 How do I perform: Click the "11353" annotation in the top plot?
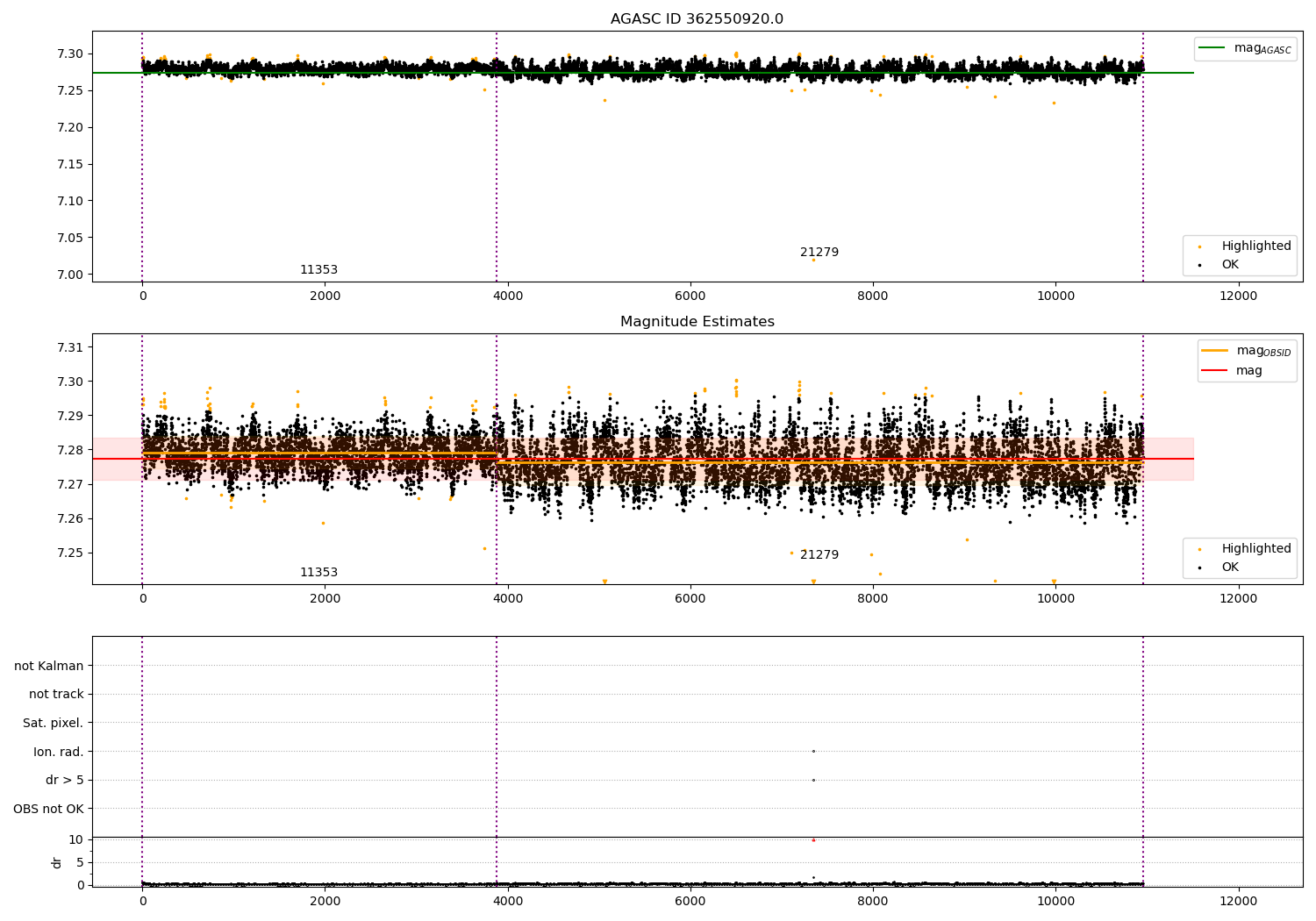click(x=318, y=270)
